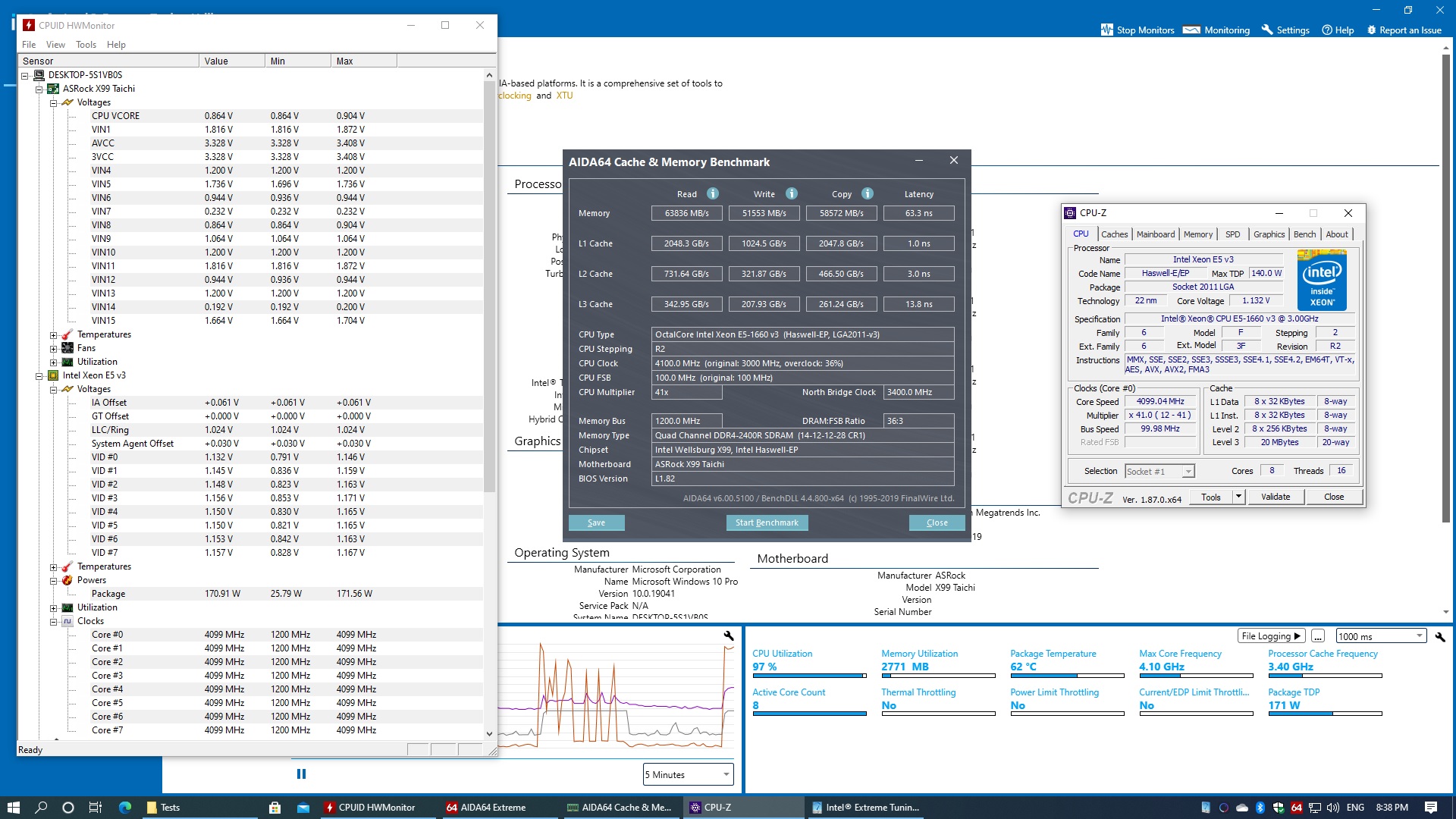This screenshot has width=1456, height=819.
Task: Open Microsoft Edge from the taskbar
Action: point(125,808)
